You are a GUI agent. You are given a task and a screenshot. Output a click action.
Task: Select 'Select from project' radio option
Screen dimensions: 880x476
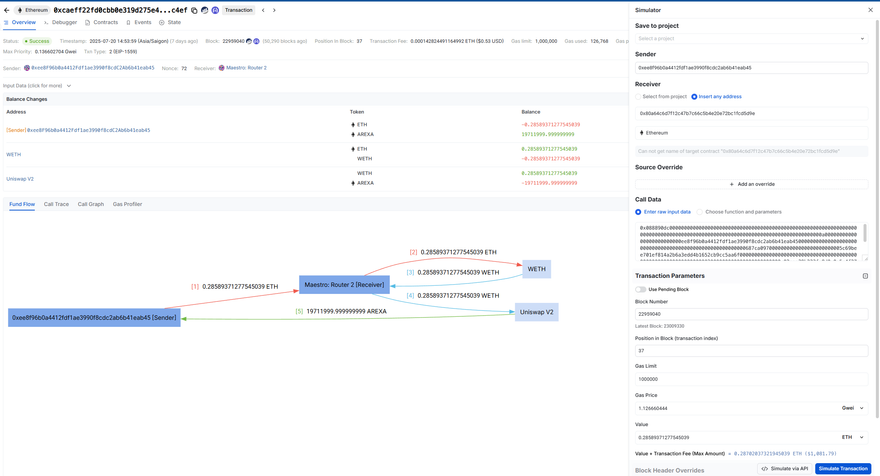(638, 97)
